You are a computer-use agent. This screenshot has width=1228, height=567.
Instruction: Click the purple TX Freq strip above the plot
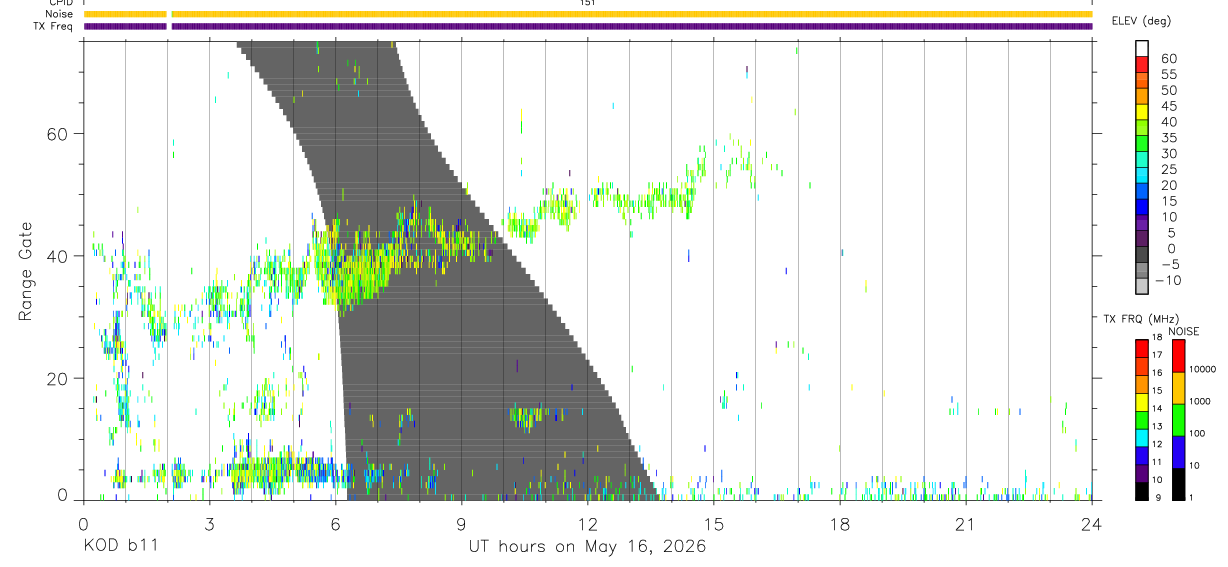point(588,26)
